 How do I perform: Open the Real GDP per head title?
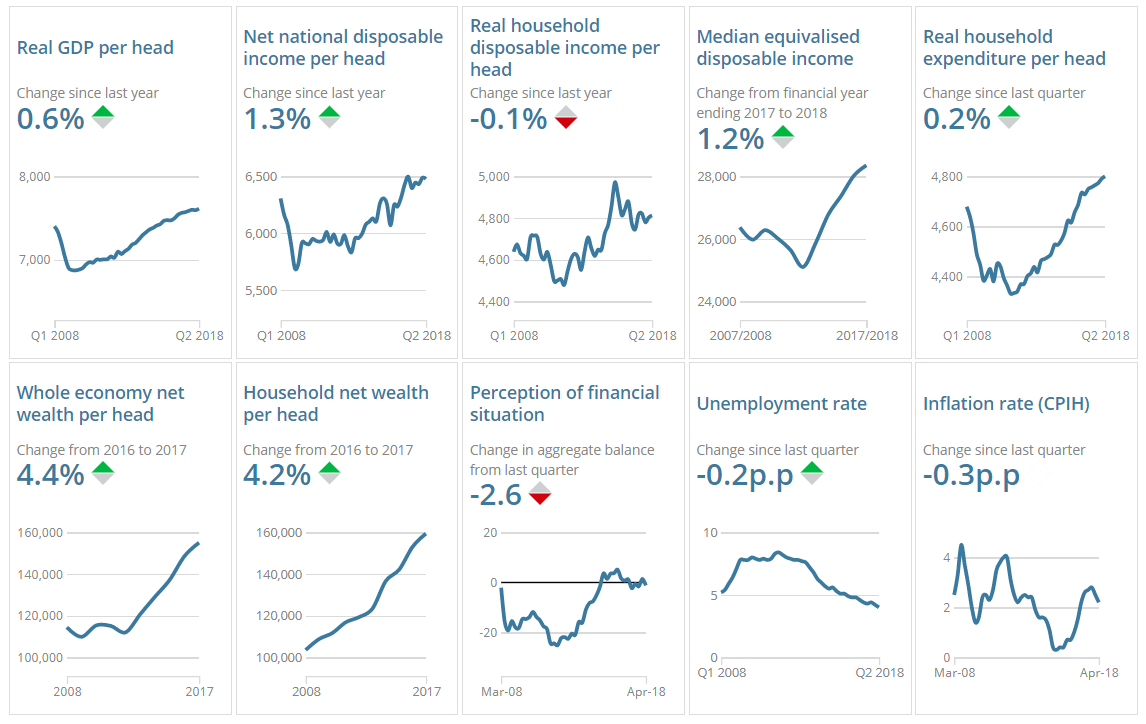95,48
